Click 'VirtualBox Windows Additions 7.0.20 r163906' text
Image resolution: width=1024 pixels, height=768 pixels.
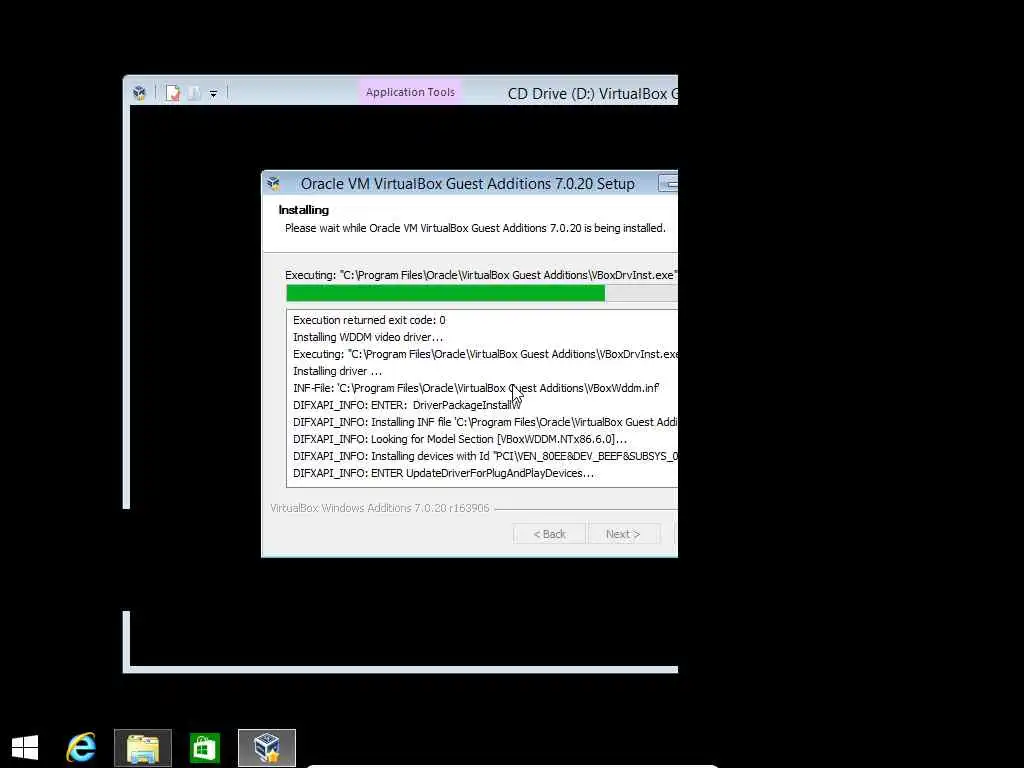point(379,507)
